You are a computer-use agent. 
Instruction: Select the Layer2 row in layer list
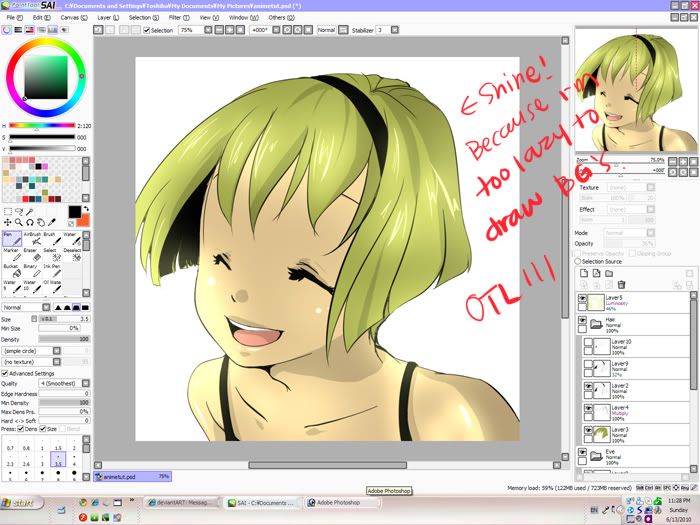click(x=636, y=390)
